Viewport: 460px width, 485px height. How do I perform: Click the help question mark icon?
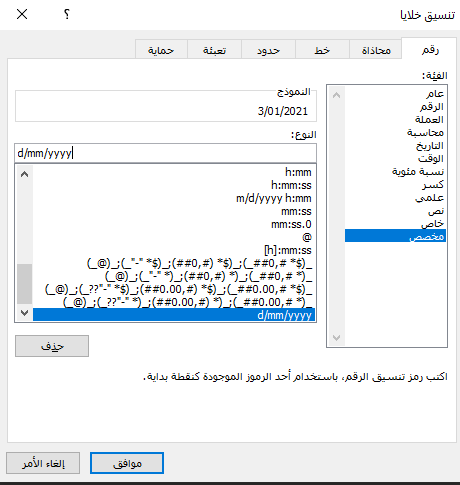point(67,14)
